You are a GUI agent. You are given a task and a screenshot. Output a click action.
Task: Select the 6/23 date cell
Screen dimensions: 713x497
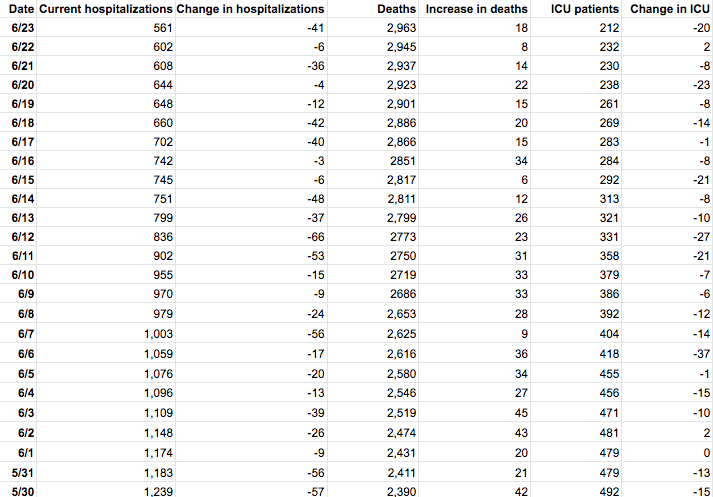coord(22,28)
